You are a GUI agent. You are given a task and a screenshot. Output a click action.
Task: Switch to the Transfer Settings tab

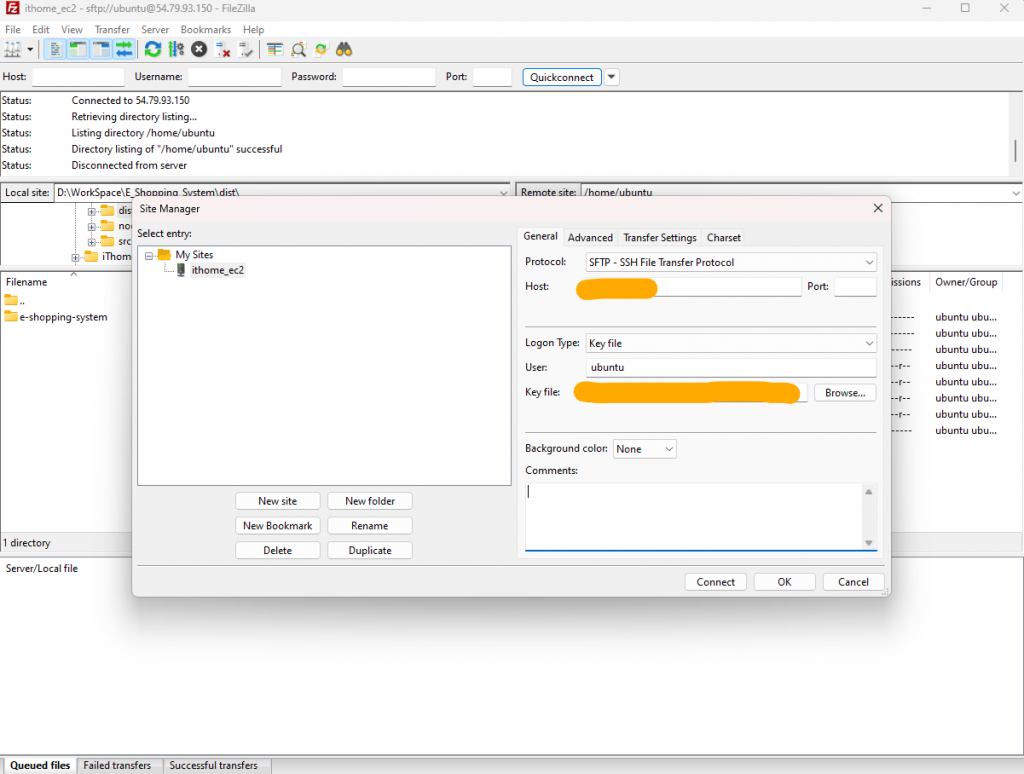(660, 238)
